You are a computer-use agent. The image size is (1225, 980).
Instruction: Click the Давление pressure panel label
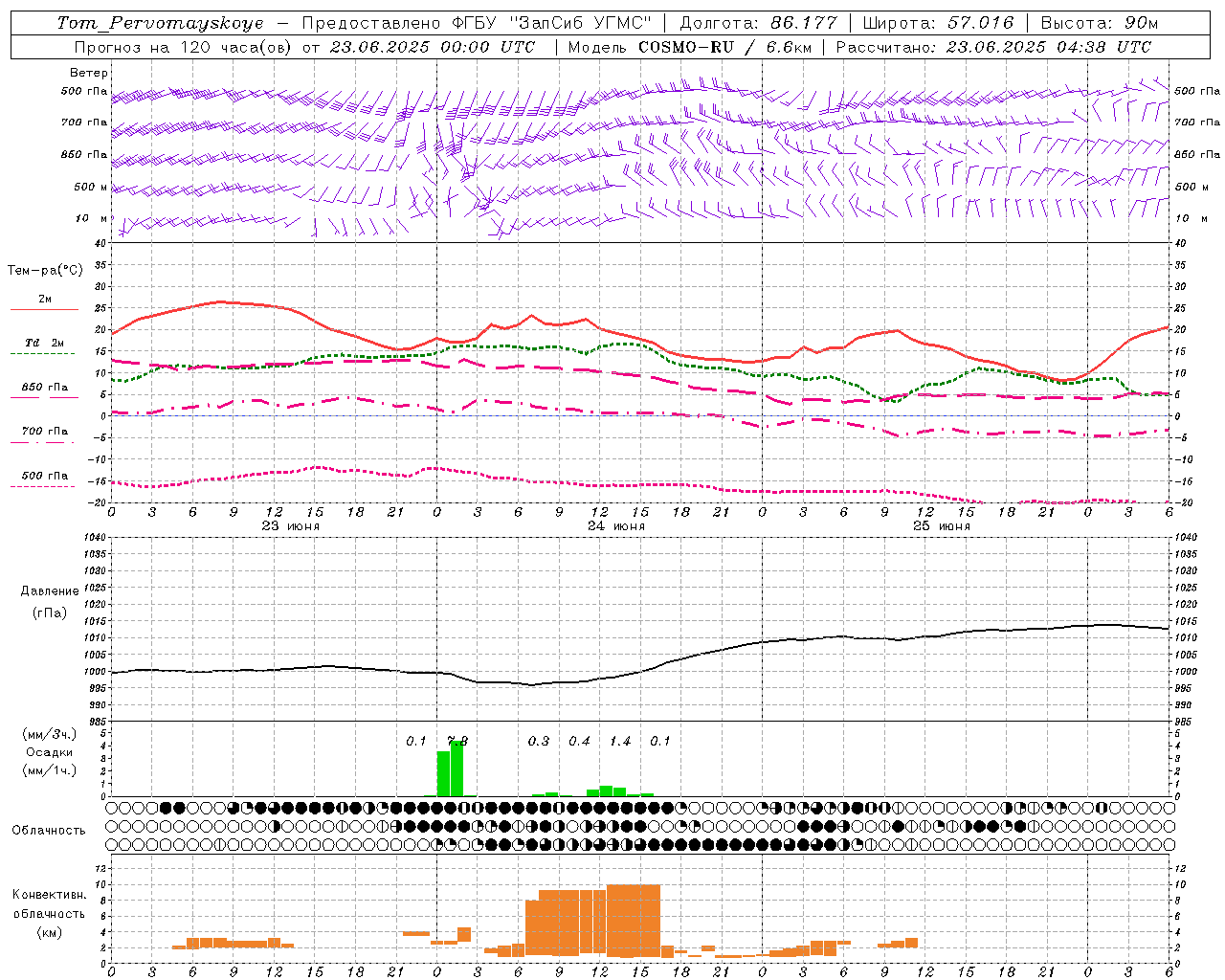pos(50,591)
